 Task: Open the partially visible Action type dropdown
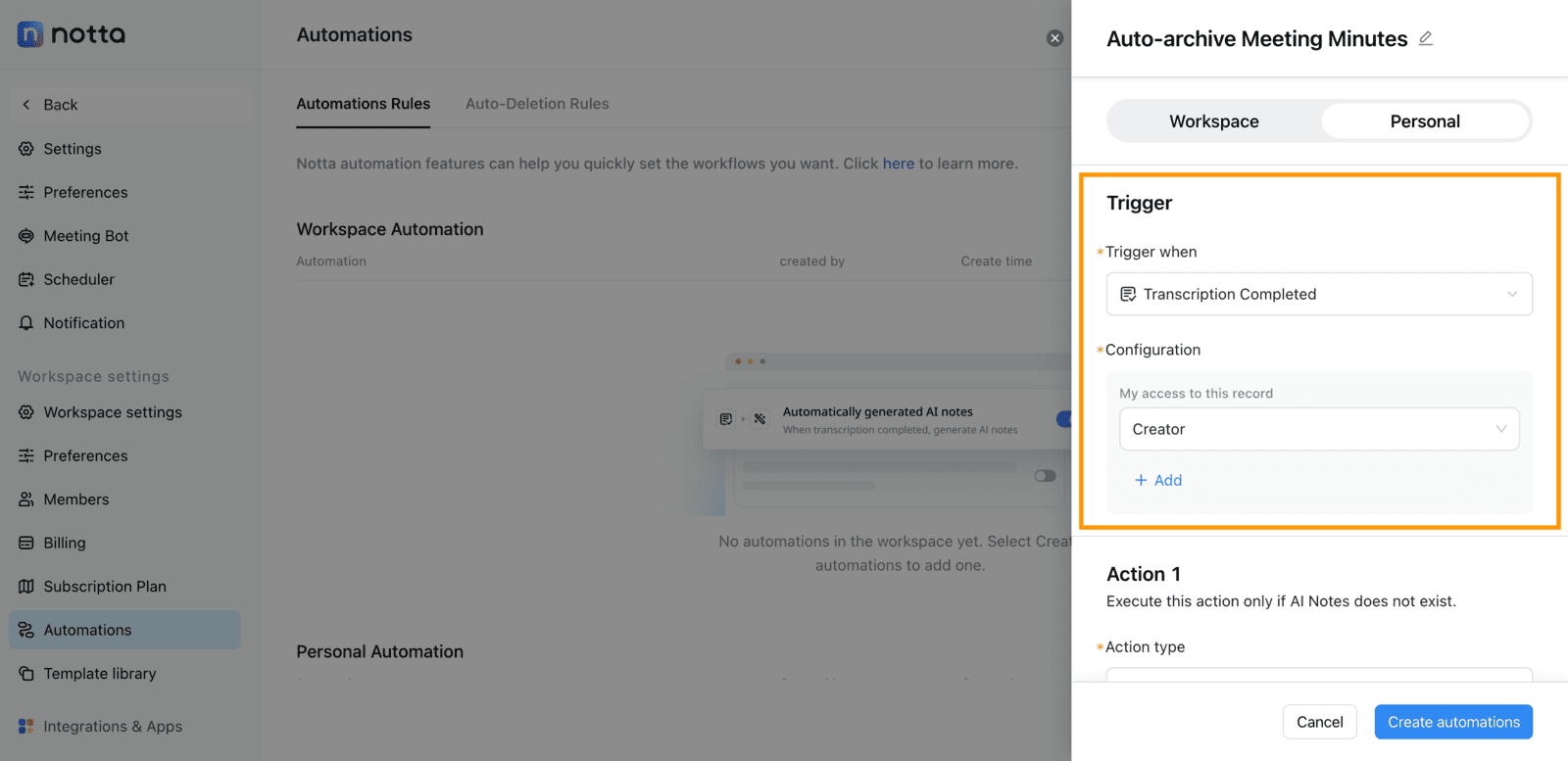1319,674
